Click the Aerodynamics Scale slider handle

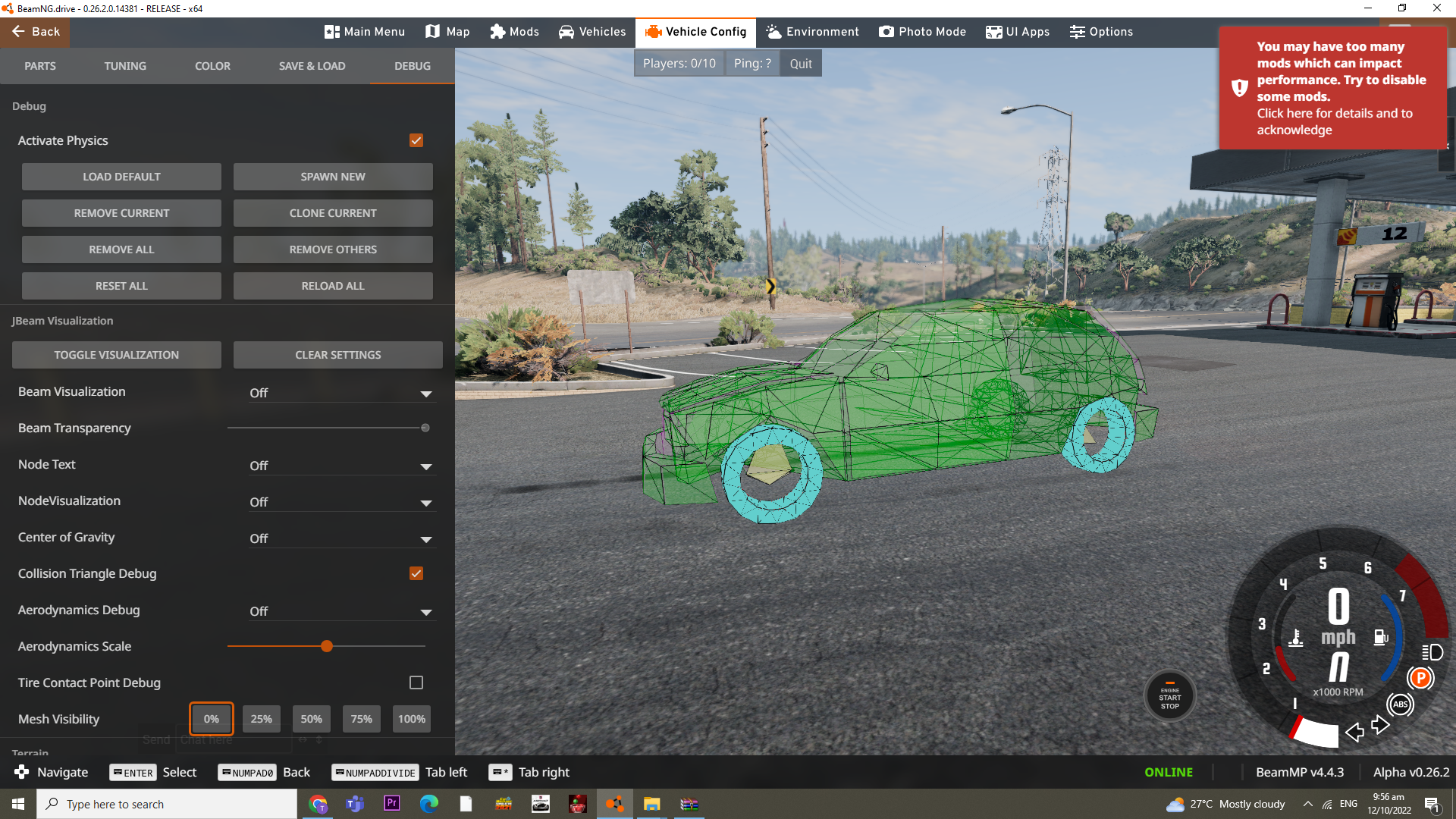[327, 646]
